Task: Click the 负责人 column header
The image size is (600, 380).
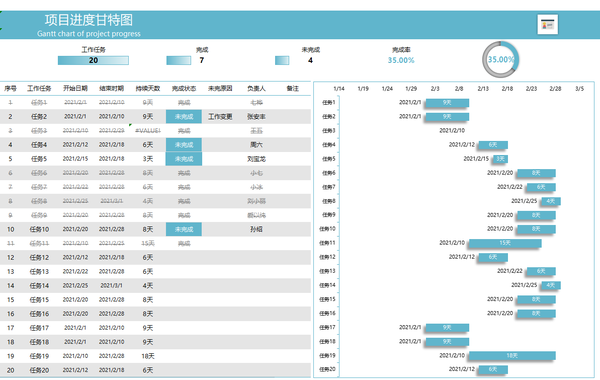Action: tap(256, 88)
